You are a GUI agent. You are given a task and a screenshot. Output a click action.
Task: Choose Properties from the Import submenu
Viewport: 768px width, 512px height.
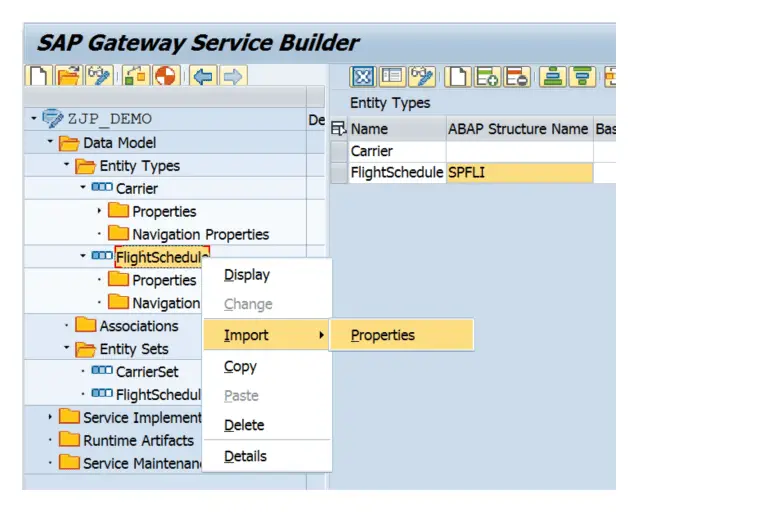click(382, 336)
